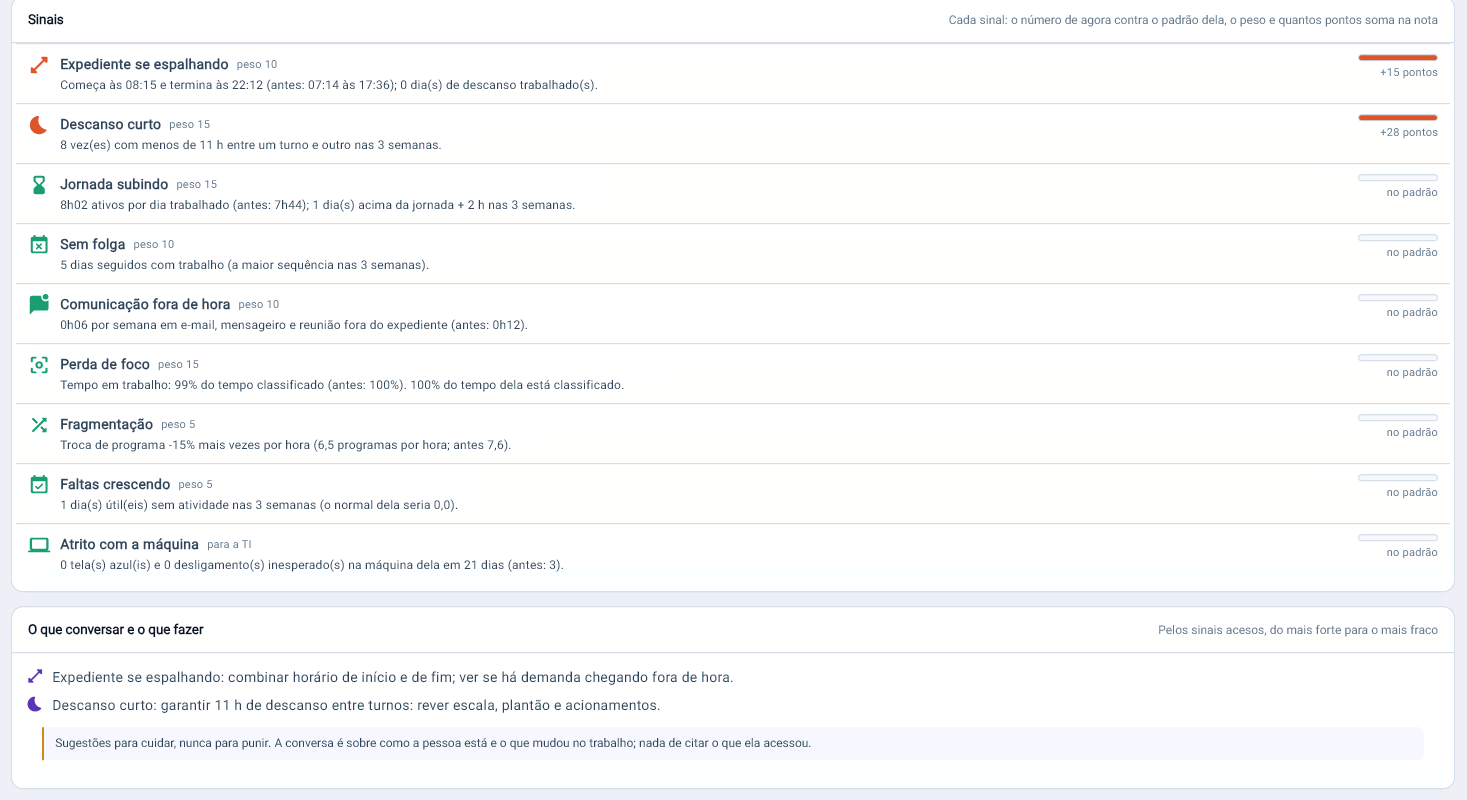Select the Jornada subindo signal title

(x=114, y=184)
